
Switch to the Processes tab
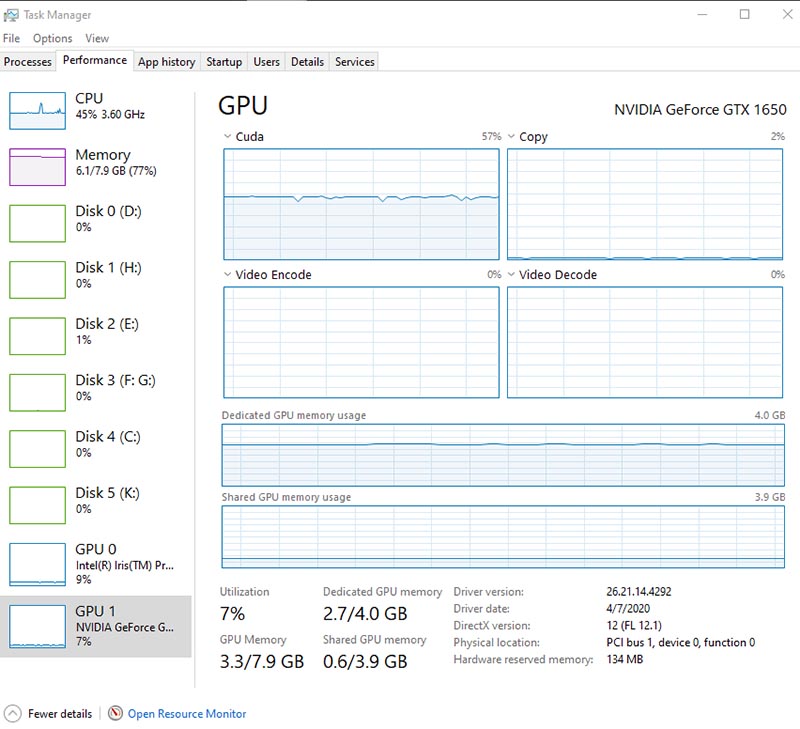28,62
